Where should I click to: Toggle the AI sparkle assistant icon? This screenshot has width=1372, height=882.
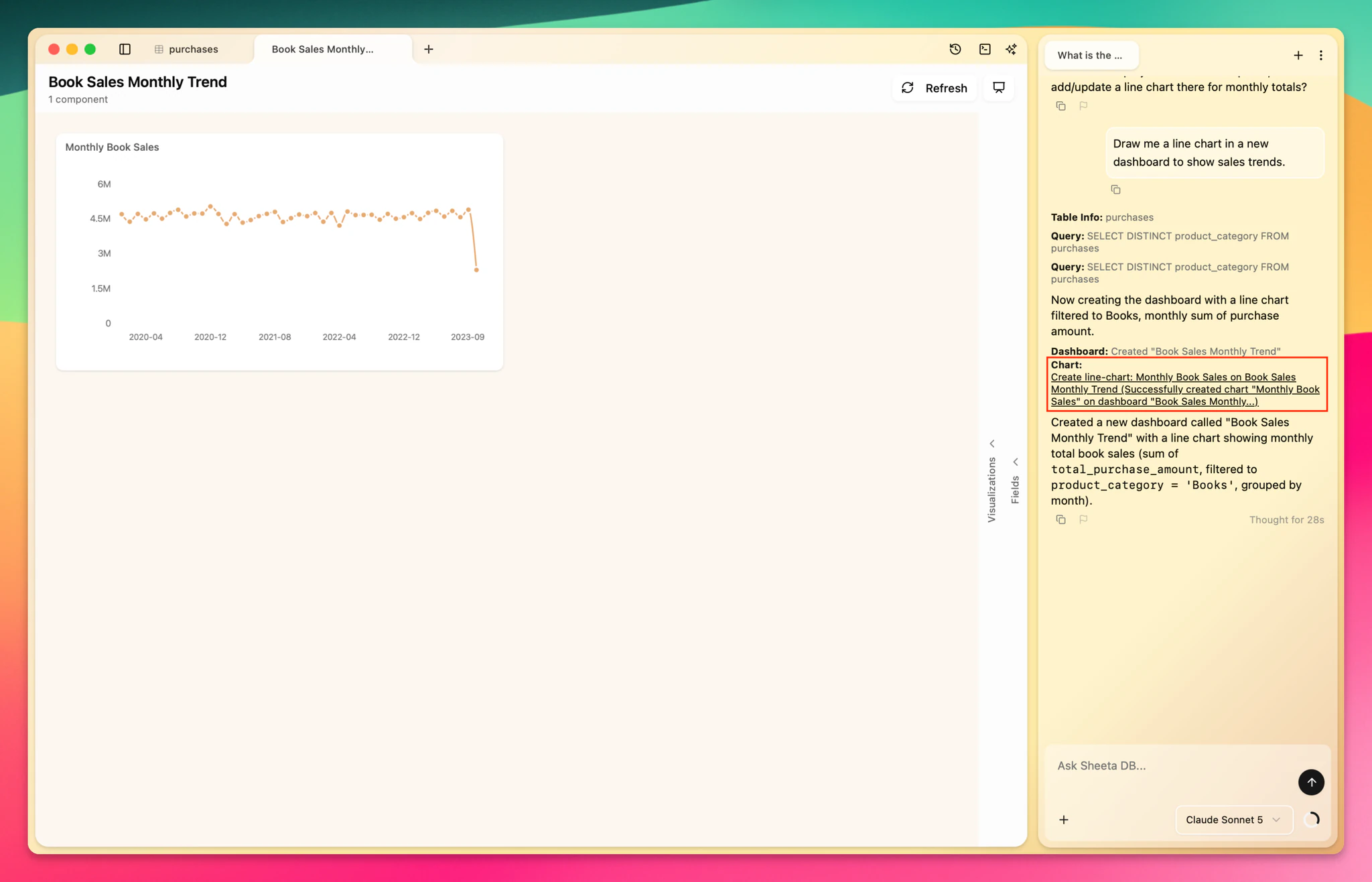[x=1012, y=49]
